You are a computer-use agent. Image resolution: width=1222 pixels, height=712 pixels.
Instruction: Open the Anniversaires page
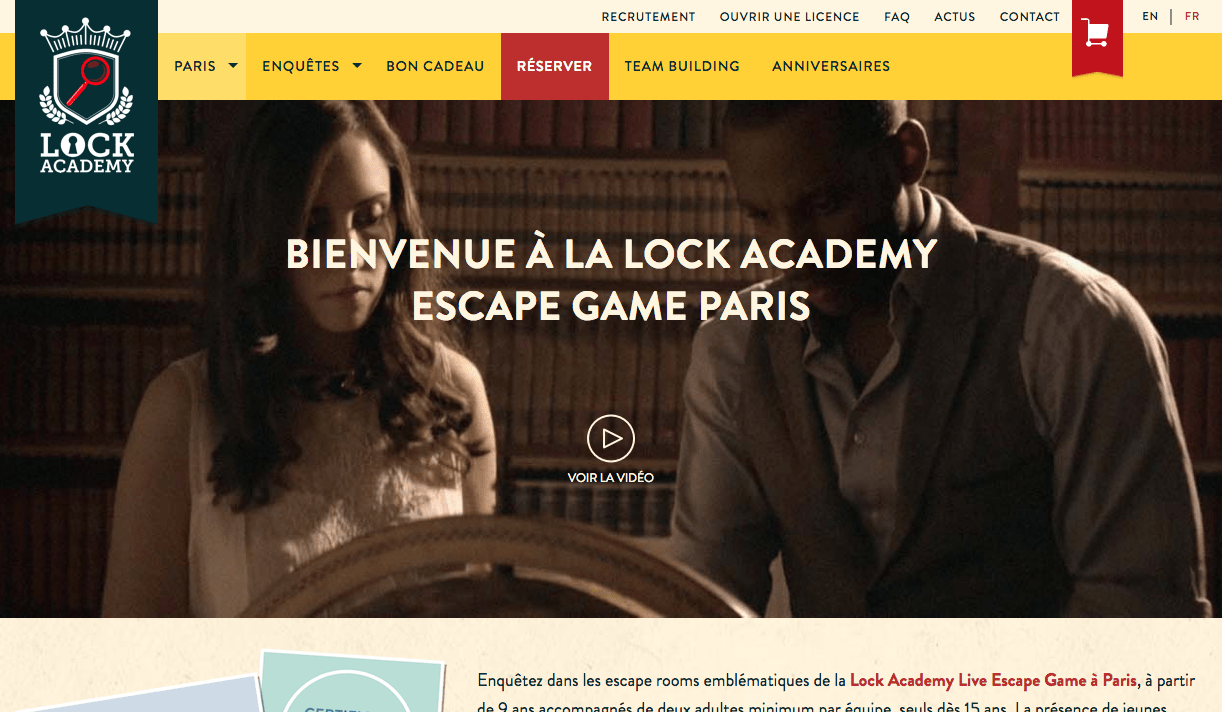point(831,66)
